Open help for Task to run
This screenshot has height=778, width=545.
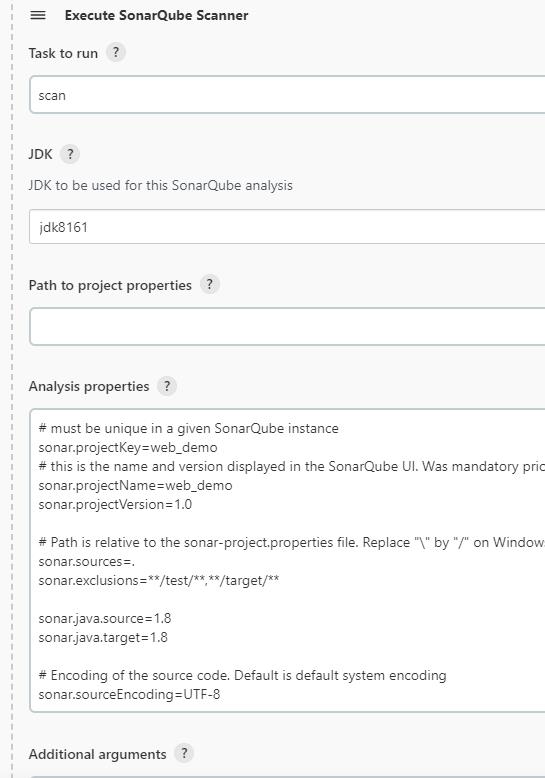point(116,52)
